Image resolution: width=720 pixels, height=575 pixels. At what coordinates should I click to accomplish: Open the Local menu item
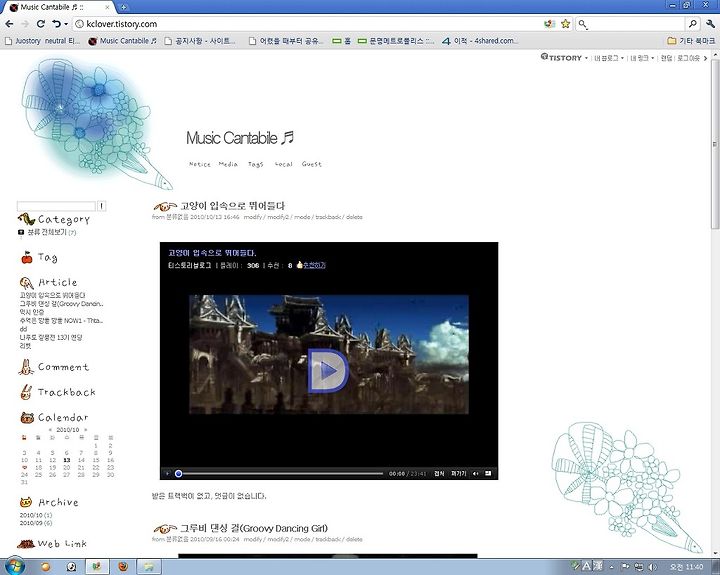(x=283, y=164)
